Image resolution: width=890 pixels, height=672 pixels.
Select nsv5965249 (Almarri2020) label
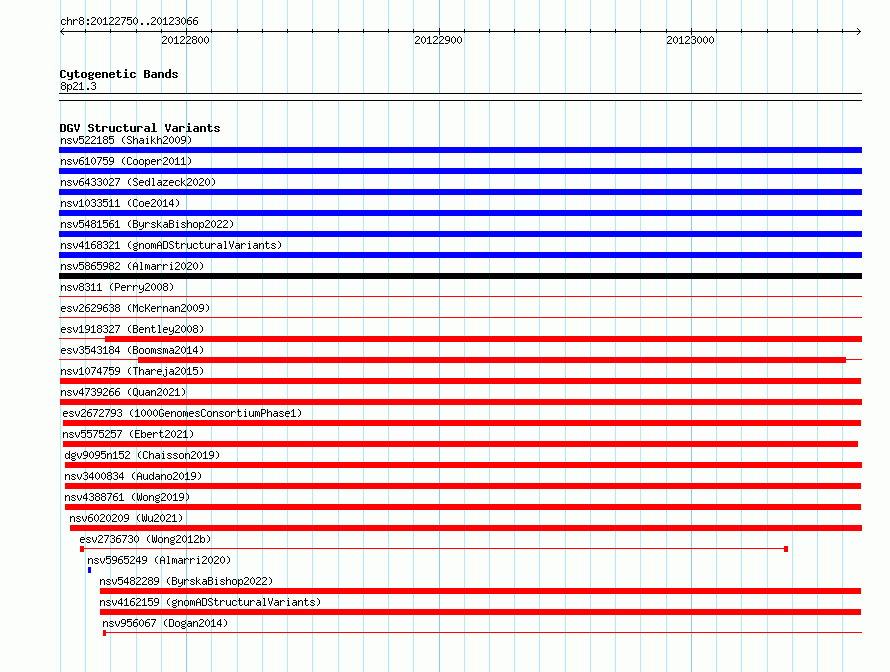[x=159, y=560]
